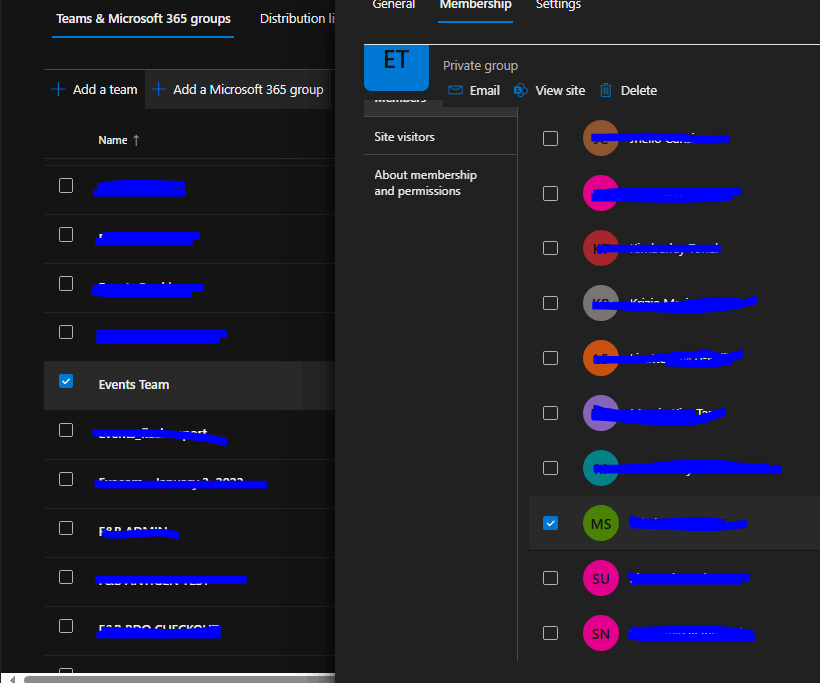Image resolution: width=820 pixels, height=683 pixels.
Task: Uncheck the Events Team checkbox
Action: pyautogui.click(x=66, y=381)
